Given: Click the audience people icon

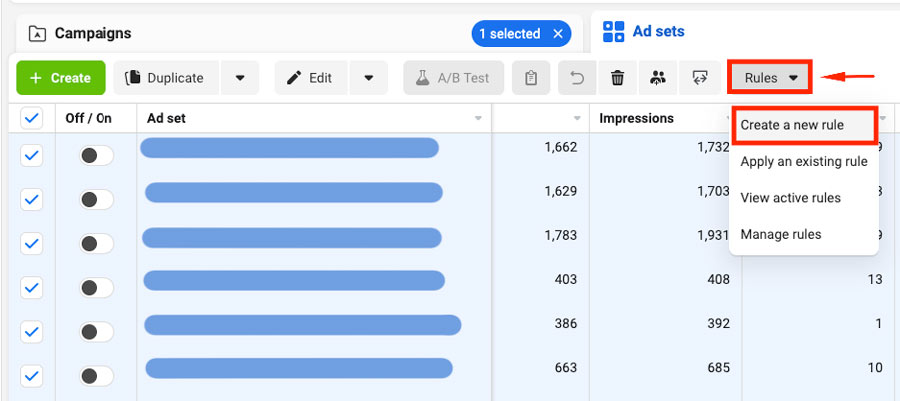Looking at the screenshot, I should click(x=658, y=78).
